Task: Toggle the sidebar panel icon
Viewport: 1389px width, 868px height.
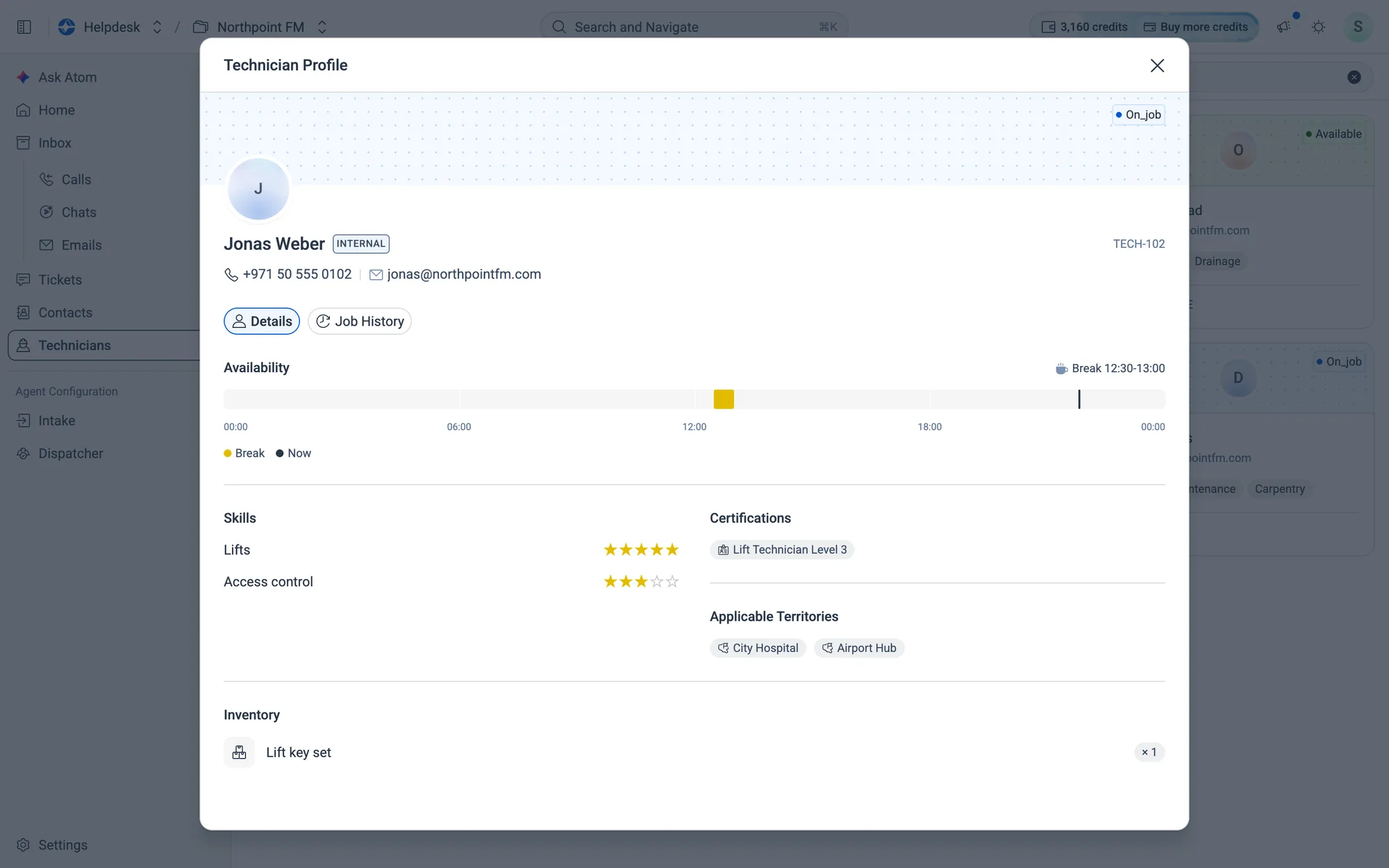Action: (x=24, y=27)
